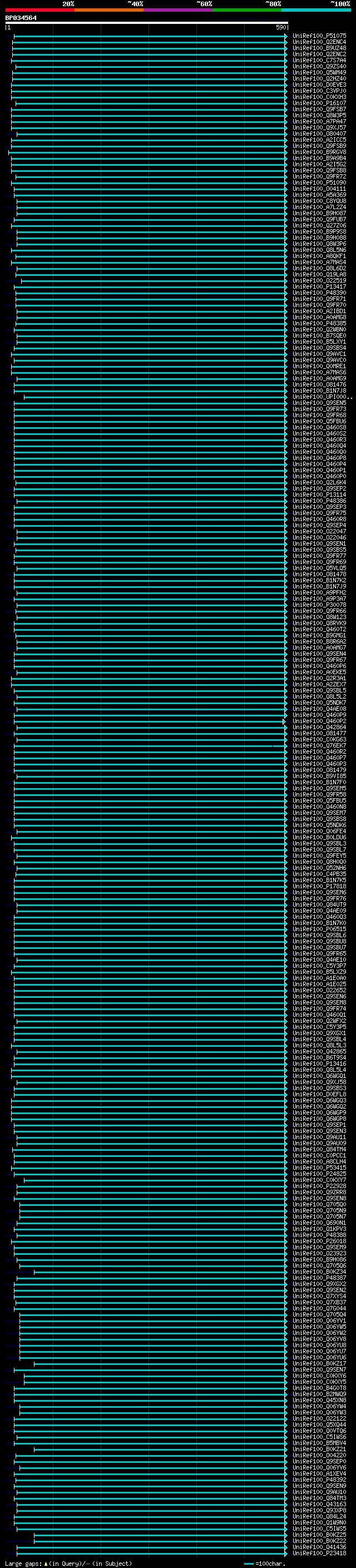Screen dimensions: 356x1568
Task: Click the white query sequence bar
Action: coord(147,22)
